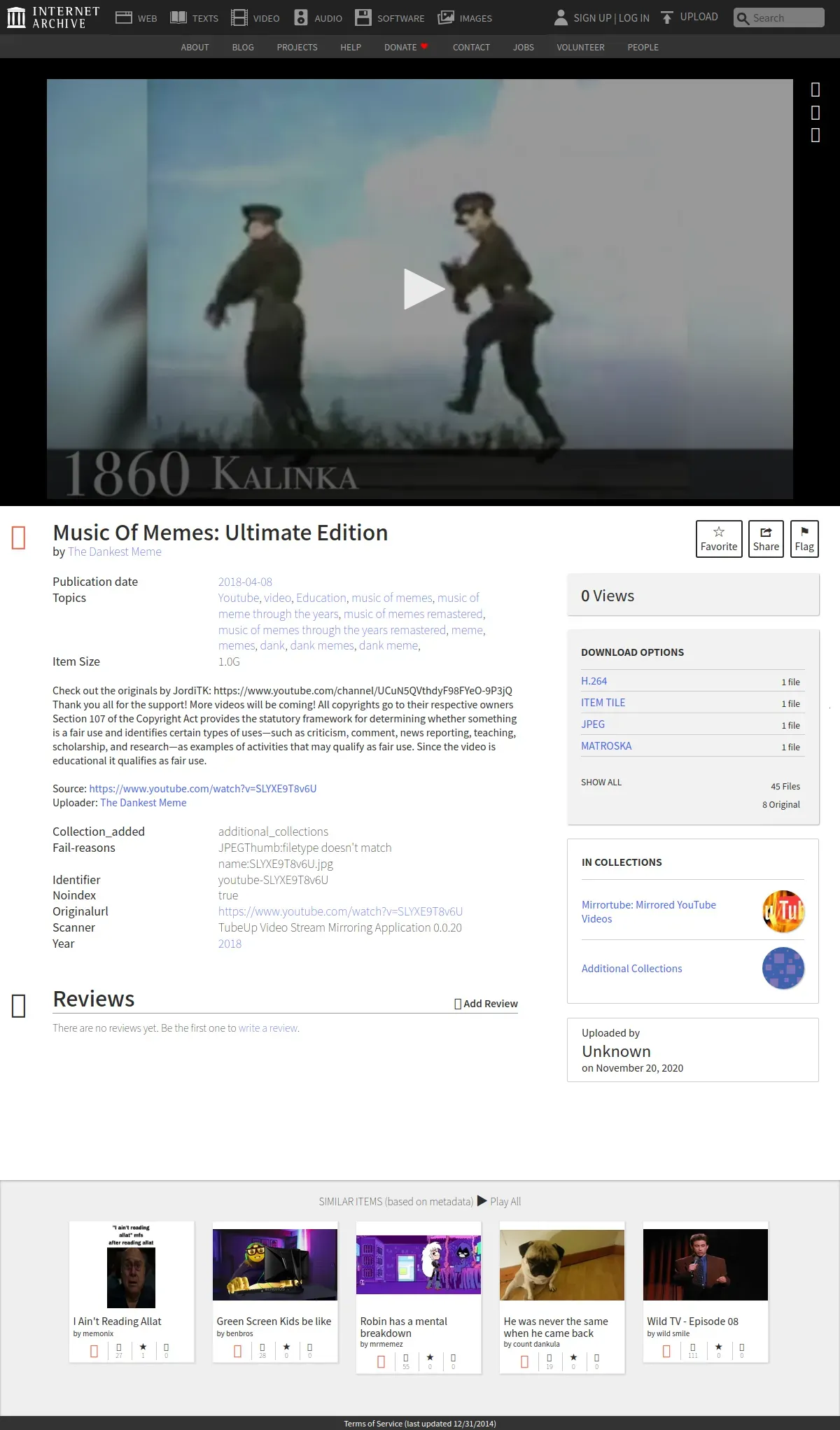Click the Share button
840x1430 pixels.
pos(766,539)
